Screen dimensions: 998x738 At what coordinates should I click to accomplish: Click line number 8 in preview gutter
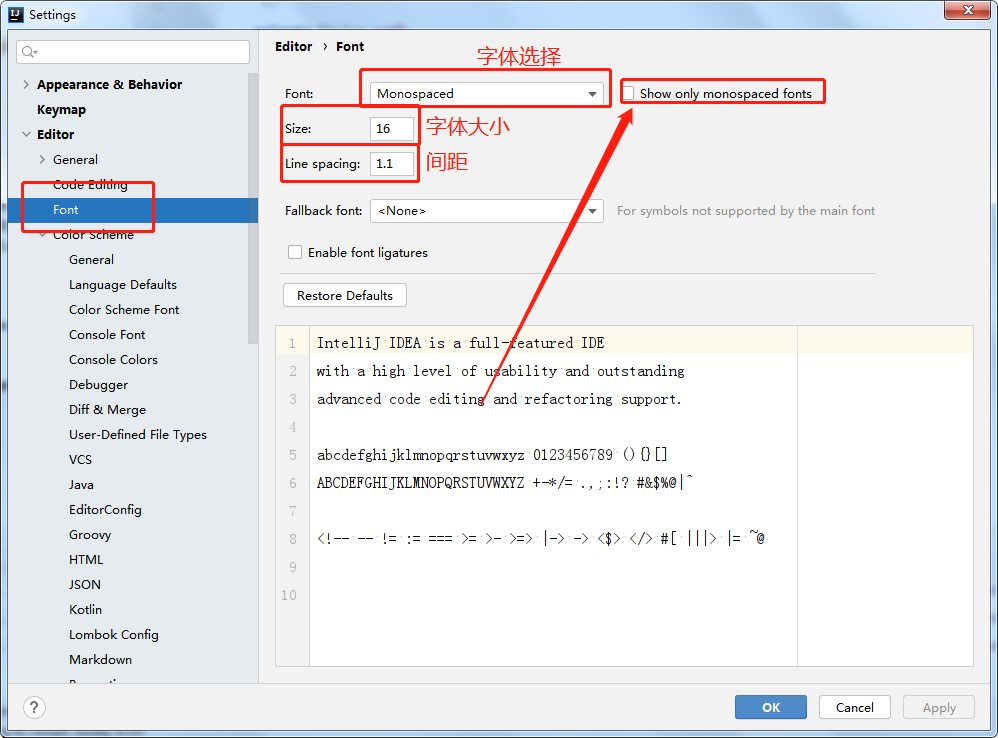293,539
